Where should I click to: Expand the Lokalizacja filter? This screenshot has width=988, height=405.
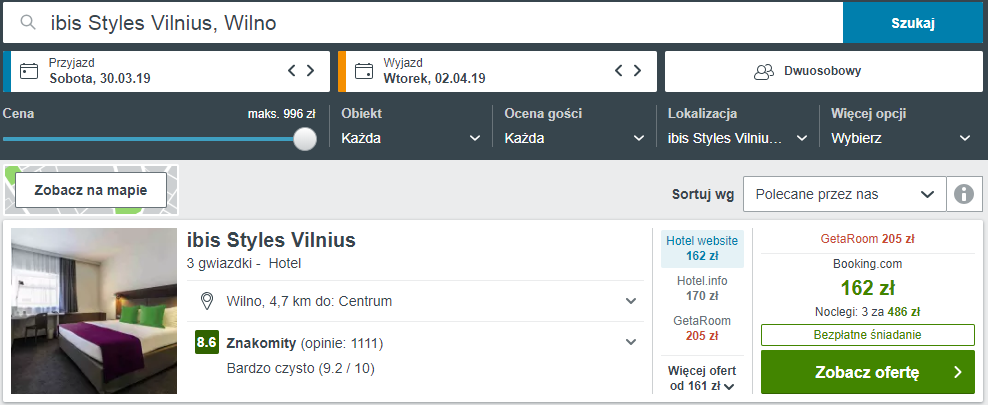pos(738,138)
